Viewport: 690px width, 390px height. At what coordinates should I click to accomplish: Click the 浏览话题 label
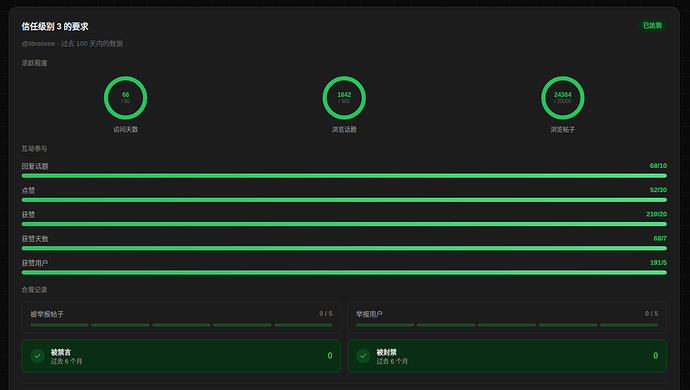(344, 129)
